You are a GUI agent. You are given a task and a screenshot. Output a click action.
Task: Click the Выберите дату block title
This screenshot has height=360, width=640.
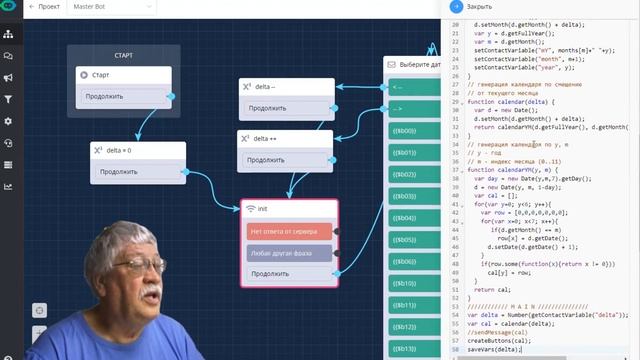420,64
